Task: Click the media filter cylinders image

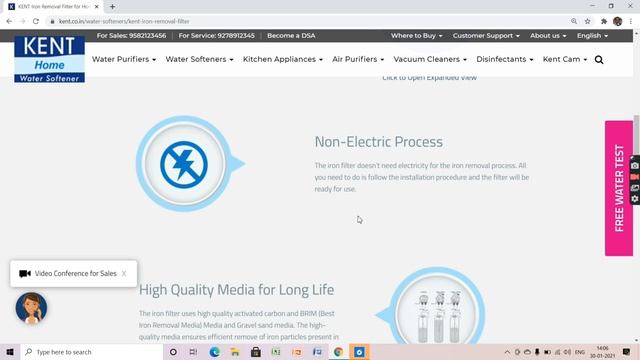Action: (x=438, y=318)
